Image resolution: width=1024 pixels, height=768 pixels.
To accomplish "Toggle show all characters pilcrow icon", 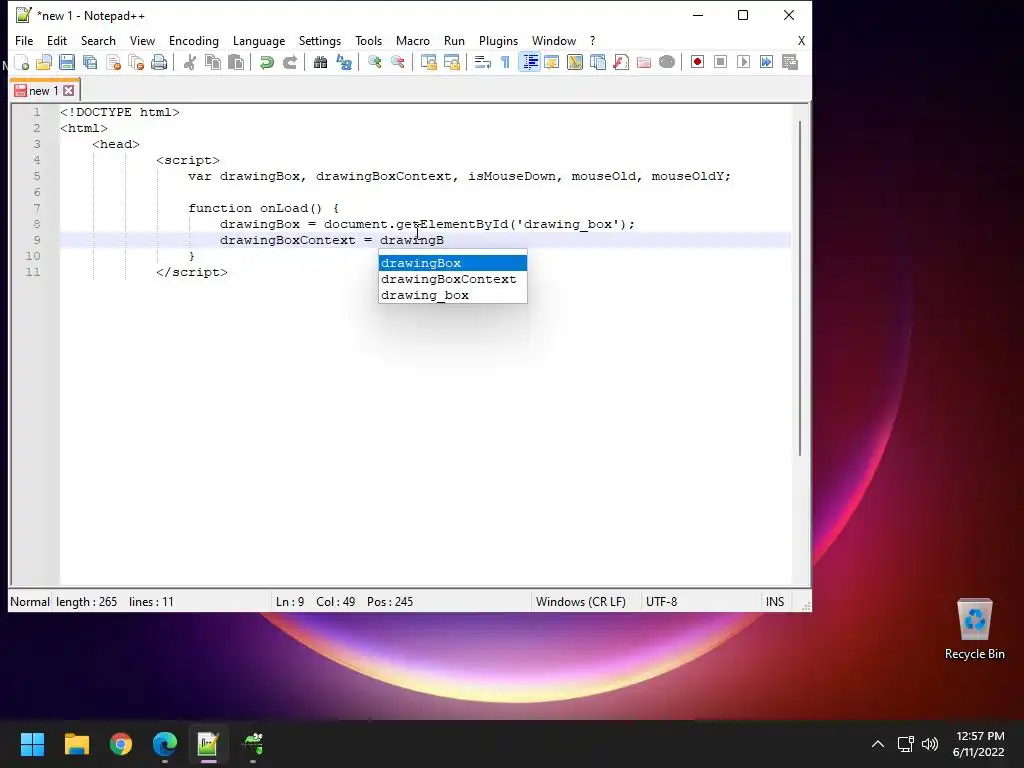I will pyautogui.click(x=505, y=62).
